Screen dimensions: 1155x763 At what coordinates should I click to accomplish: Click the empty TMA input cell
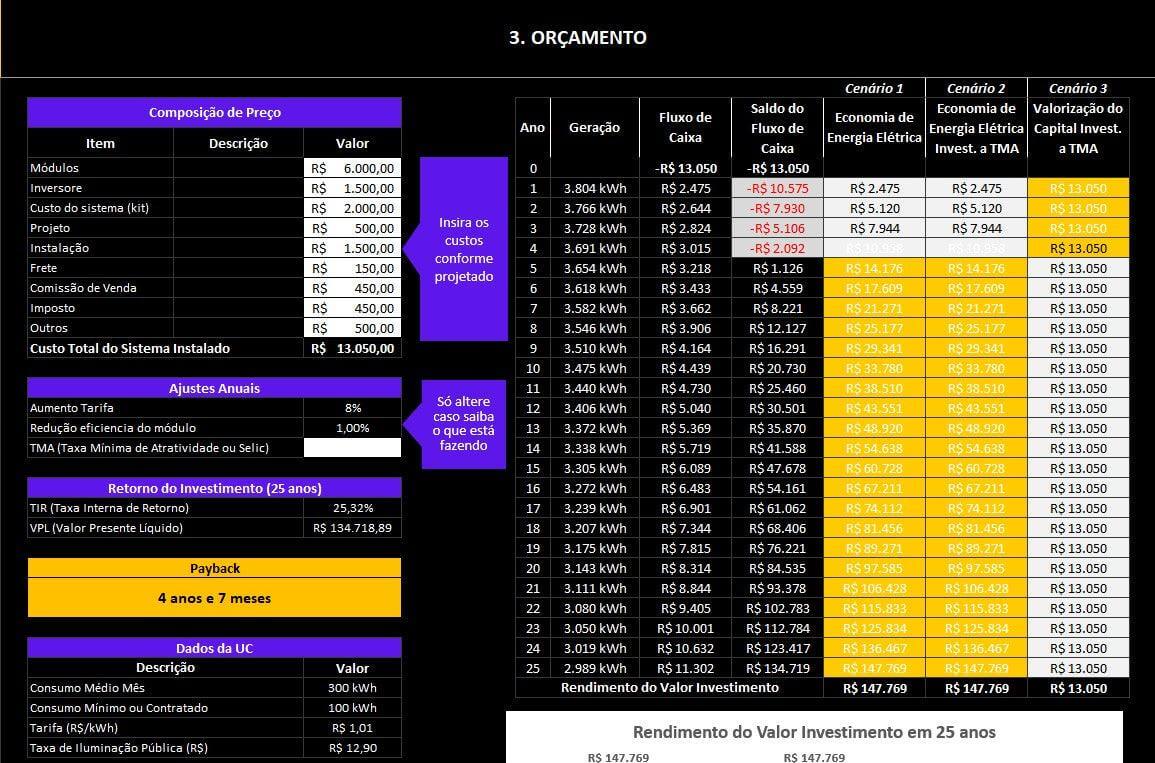coord(352,448)
